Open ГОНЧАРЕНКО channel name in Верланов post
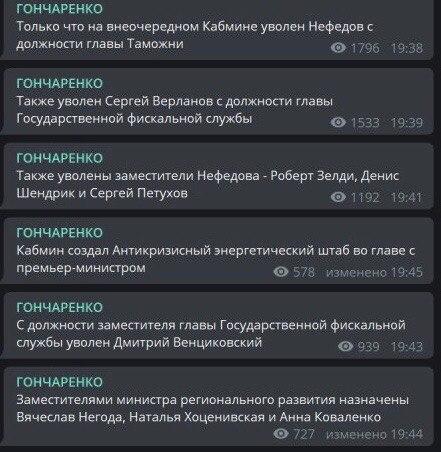441x452 pixels. pyautogui.click(x=60, y=83)
